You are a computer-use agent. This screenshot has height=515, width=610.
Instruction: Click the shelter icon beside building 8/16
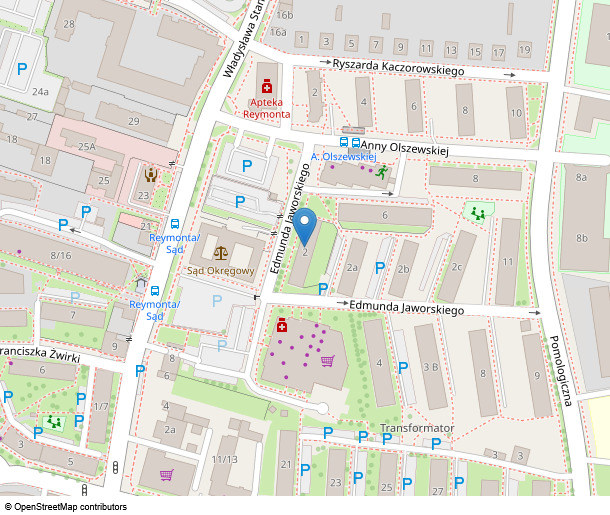point(141,284)
